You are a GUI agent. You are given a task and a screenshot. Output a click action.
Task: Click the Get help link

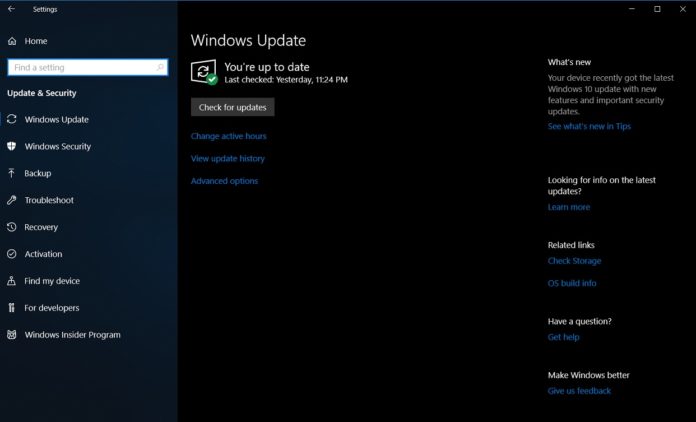click(563, 337)
